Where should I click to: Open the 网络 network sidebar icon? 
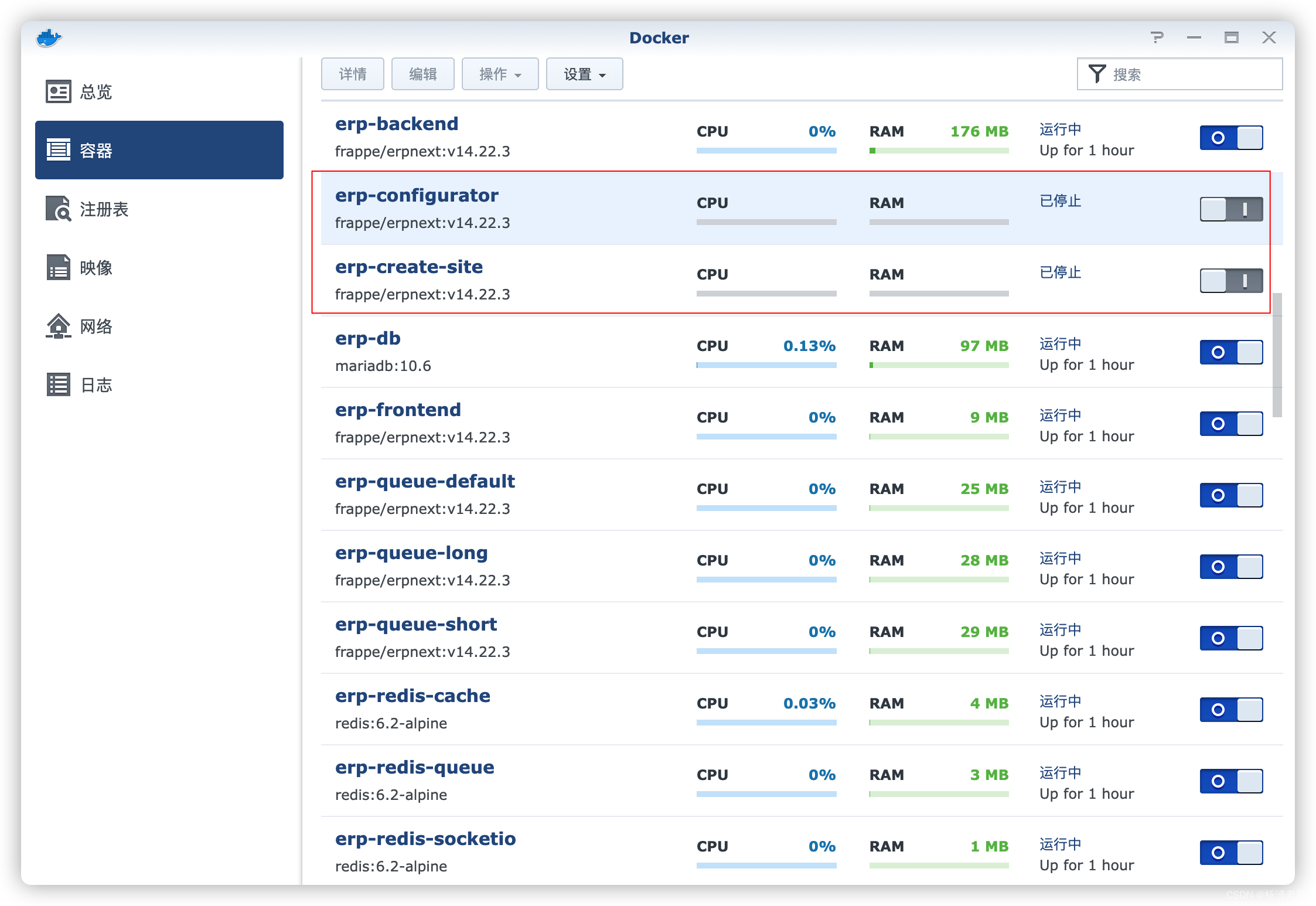pyautogui.click(x=59, y=326)
